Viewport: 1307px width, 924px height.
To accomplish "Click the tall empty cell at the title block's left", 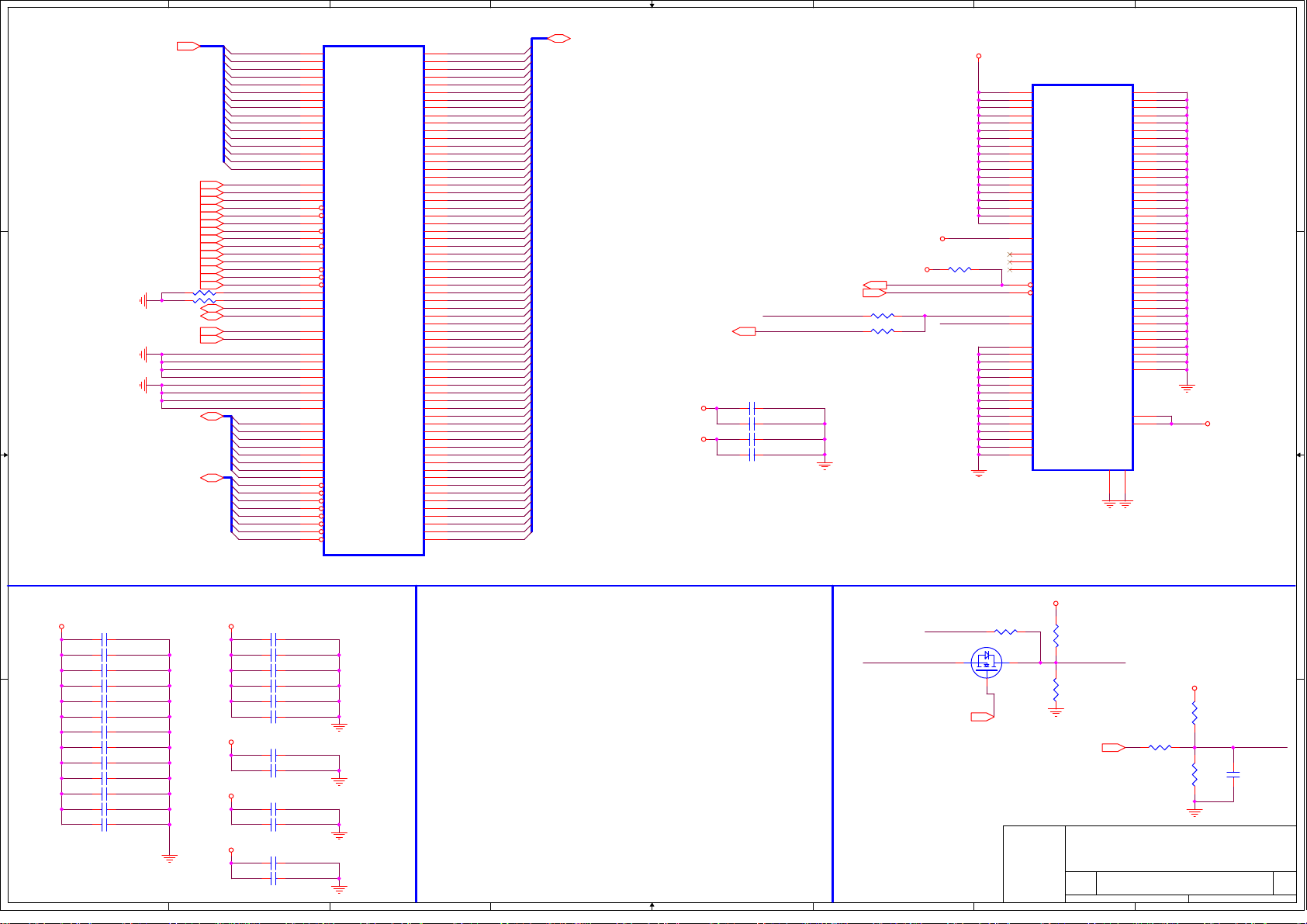I will point(1034,864).
